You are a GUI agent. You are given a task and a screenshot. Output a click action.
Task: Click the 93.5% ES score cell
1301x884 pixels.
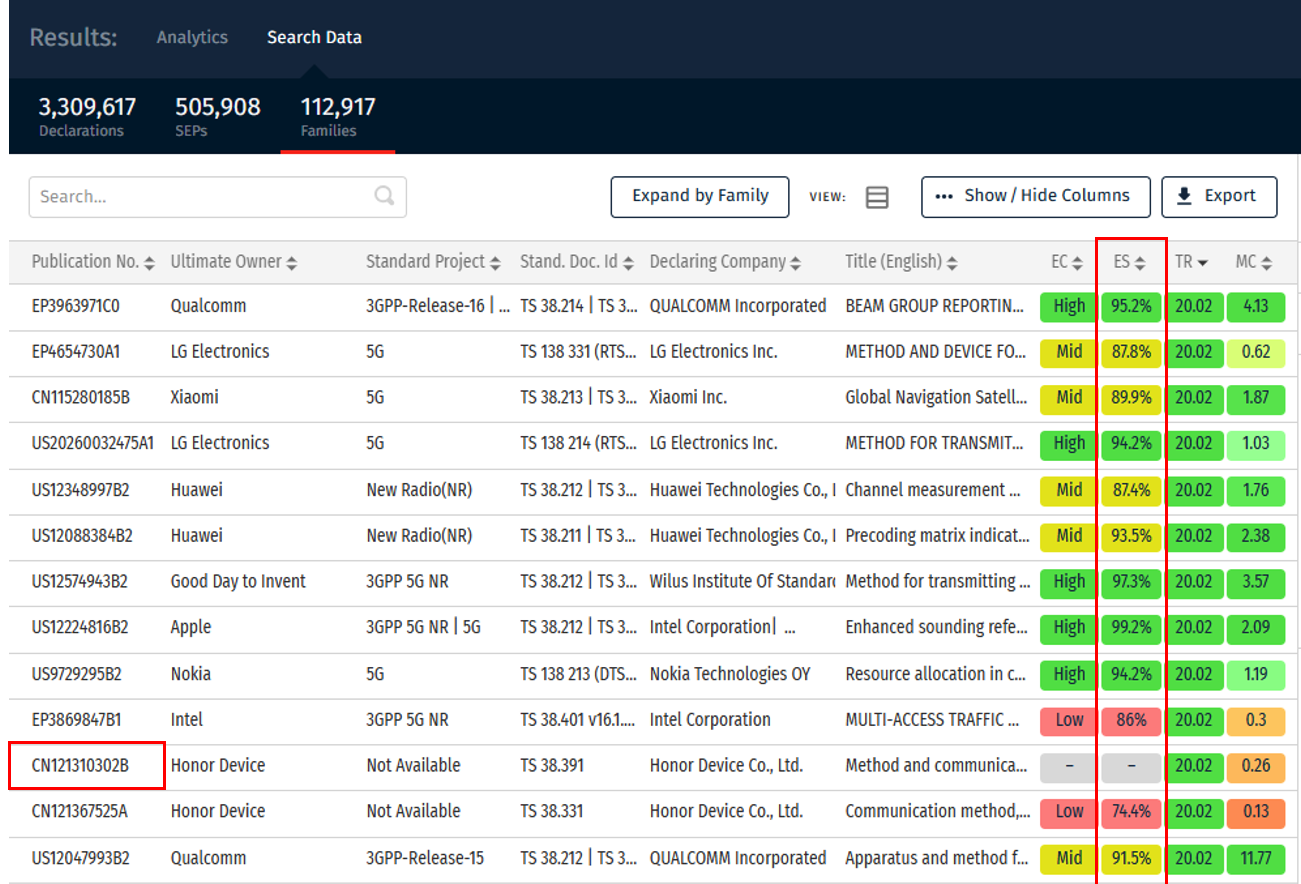point(1131,536)
